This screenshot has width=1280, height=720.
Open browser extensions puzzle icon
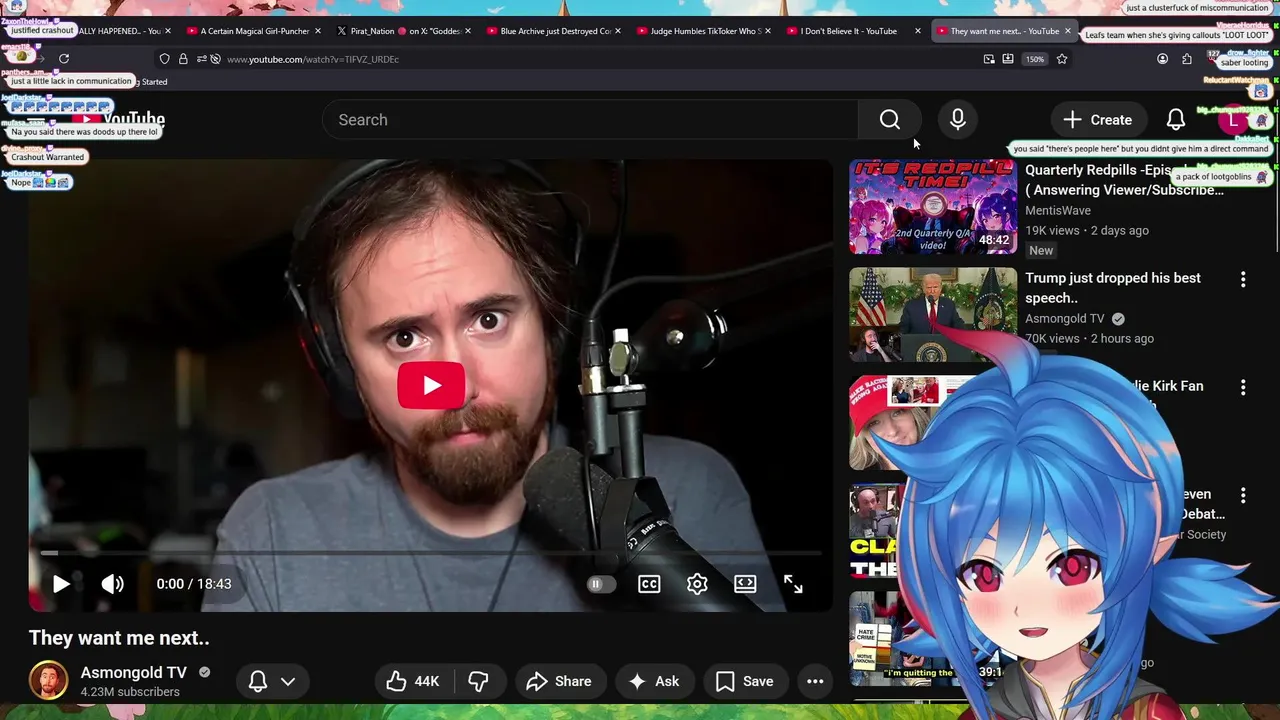point(1186,59)
